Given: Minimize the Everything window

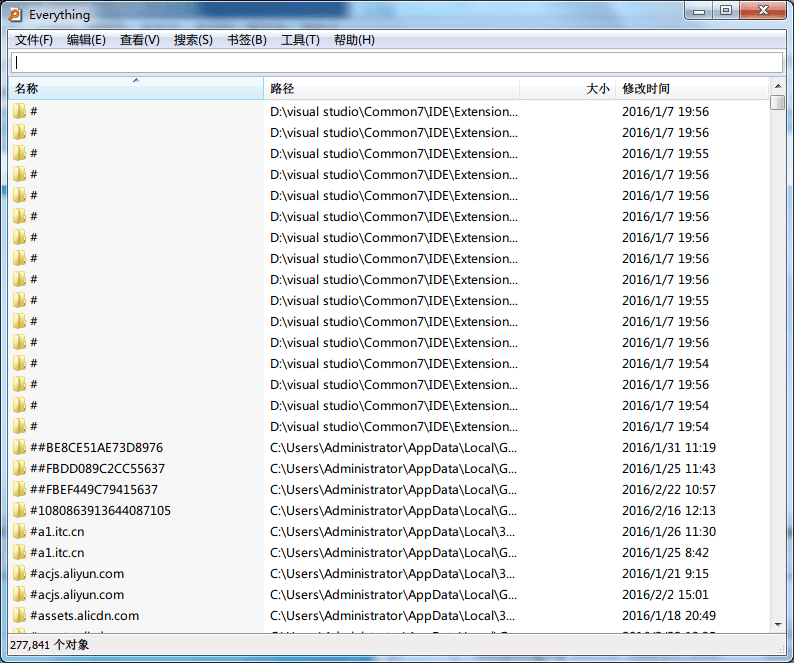Looking at the screenshot, I should [699, 11].
